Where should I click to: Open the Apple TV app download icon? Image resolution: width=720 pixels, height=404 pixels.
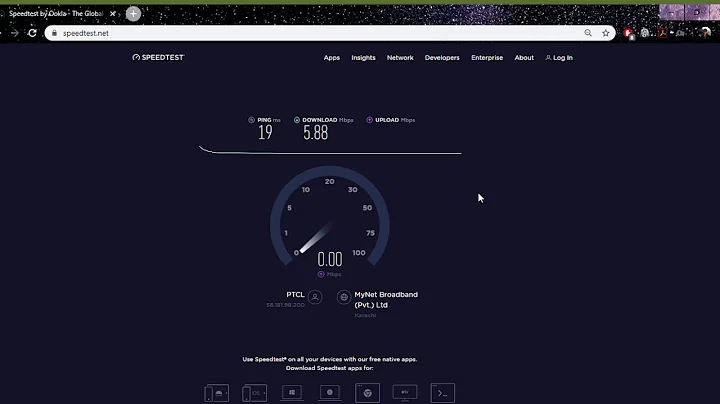[405, 393]
